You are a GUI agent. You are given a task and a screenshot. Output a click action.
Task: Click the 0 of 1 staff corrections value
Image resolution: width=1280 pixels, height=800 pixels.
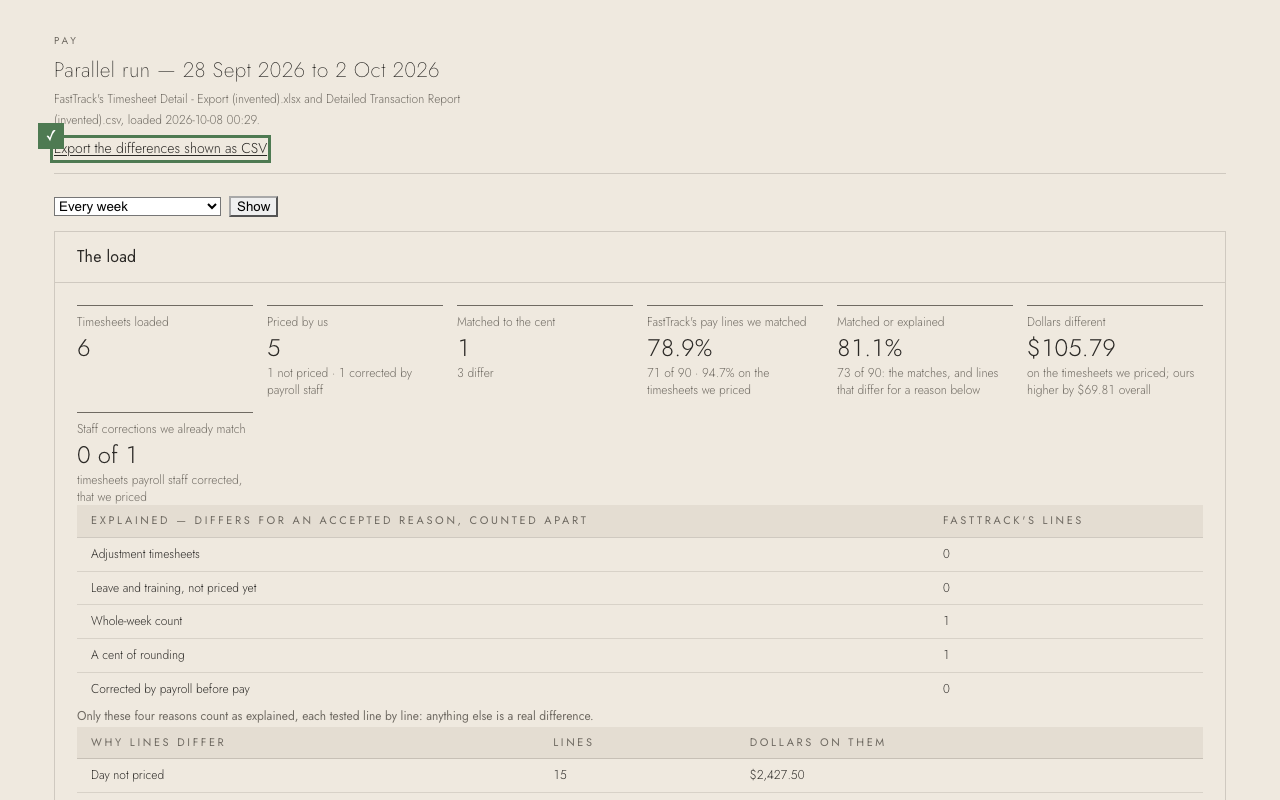[x=107, y=455]
